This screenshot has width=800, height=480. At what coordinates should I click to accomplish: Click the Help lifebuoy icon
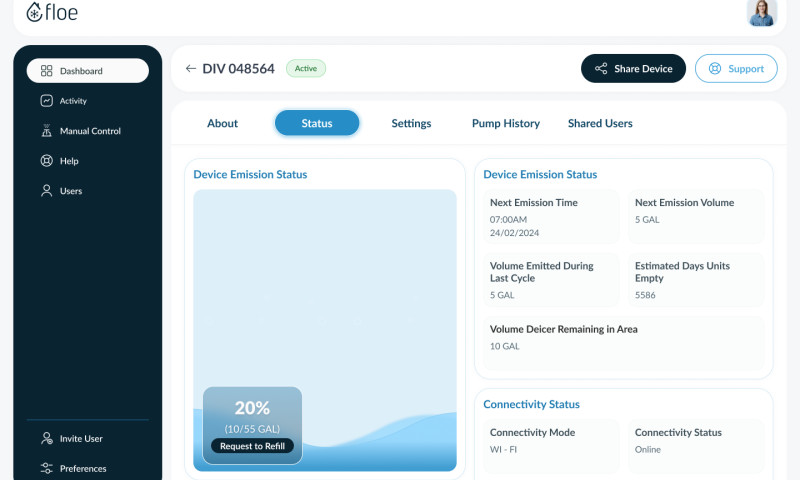[x=46, y=161]
